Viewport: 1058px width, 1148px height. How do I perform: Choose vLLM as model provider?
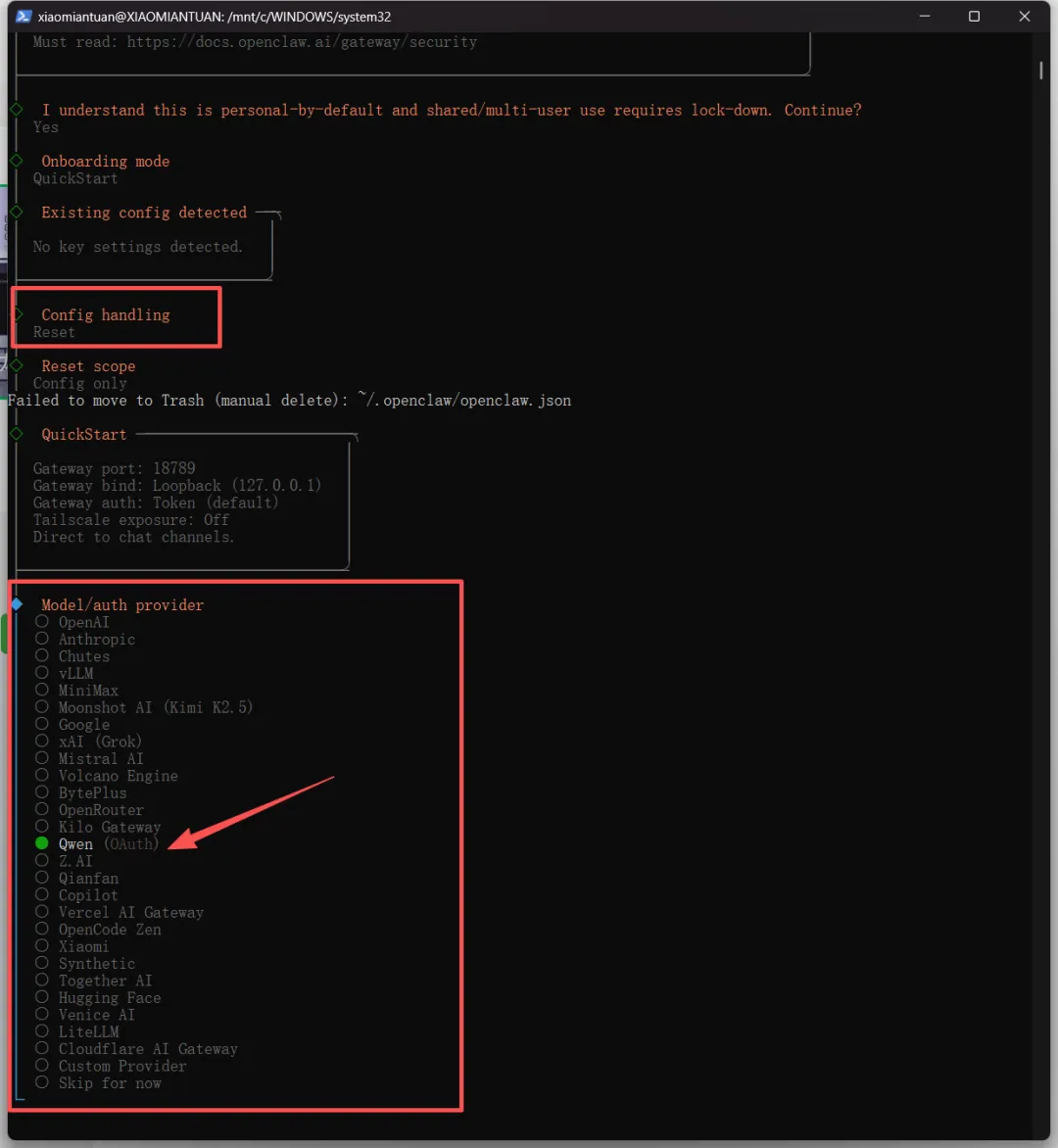coord(65,673)
